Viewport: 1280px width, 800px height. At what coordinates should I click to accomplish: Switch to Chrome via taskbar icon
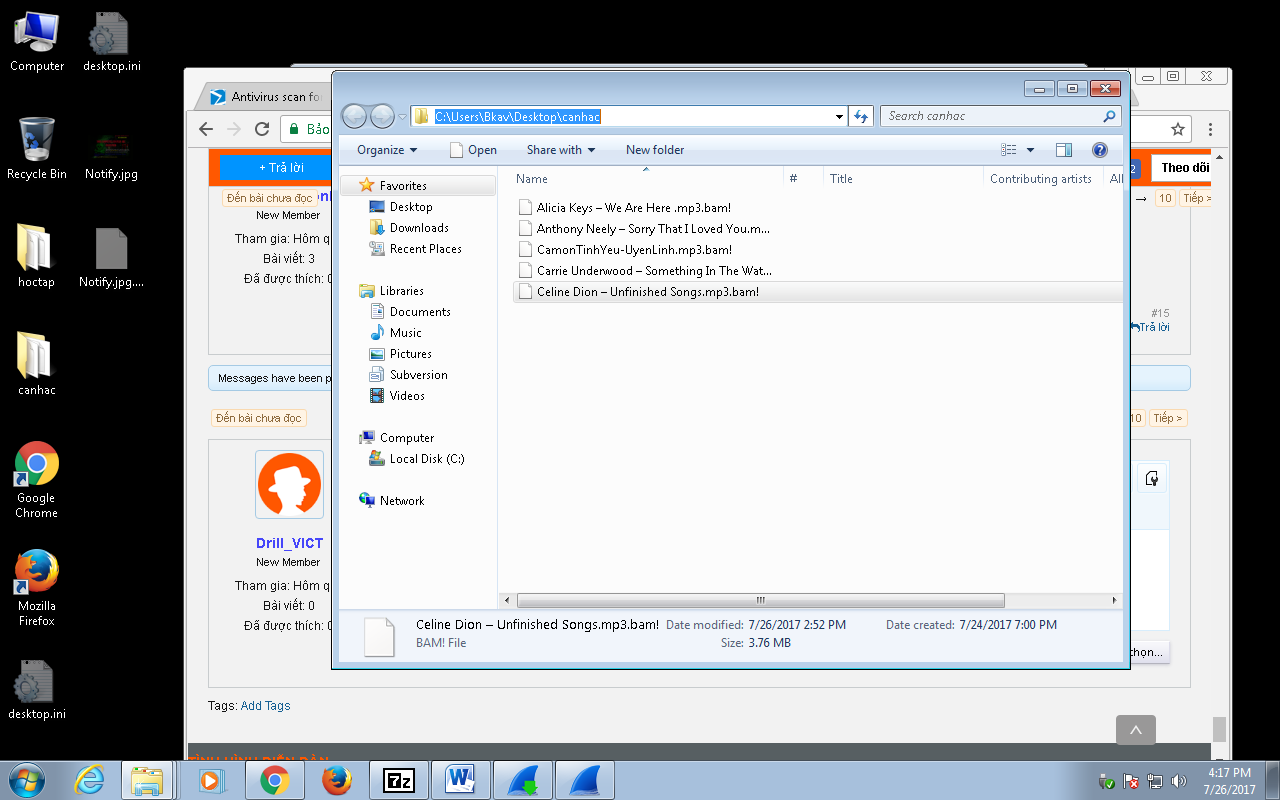[x=274, y=780]
